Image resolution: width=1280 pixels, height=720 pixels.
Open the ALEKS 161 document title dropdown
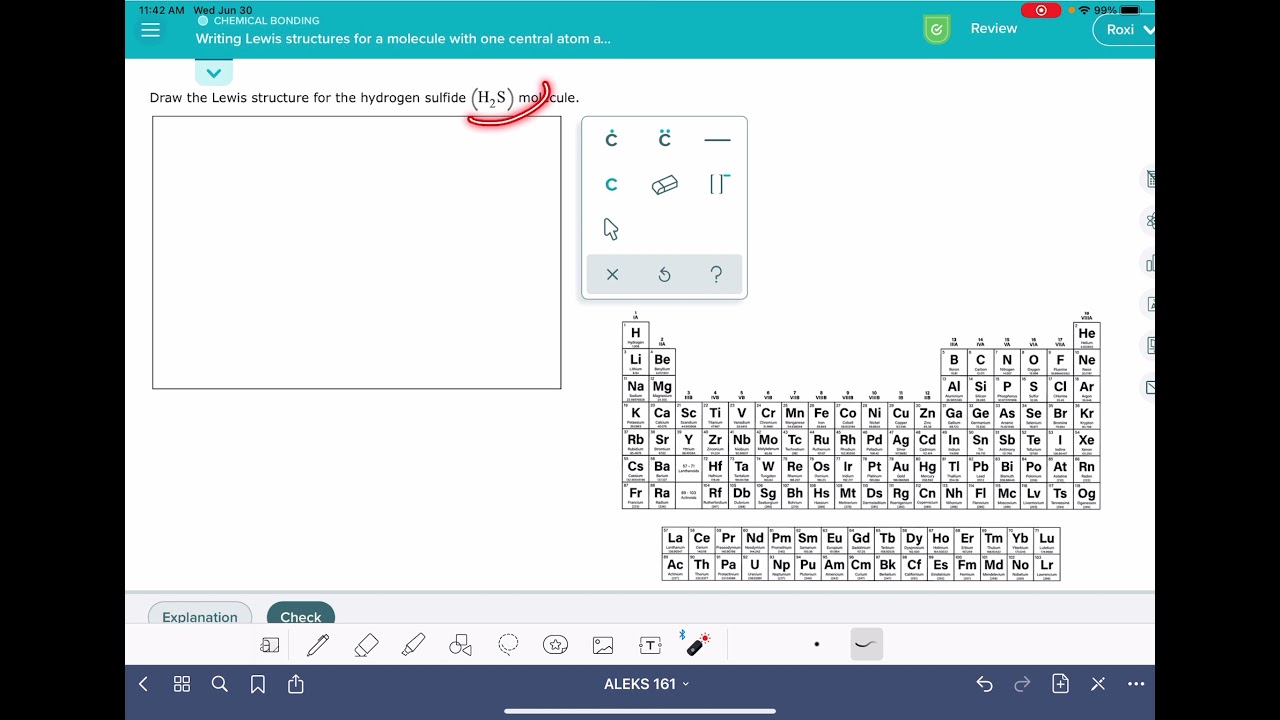tap(646, 684)
